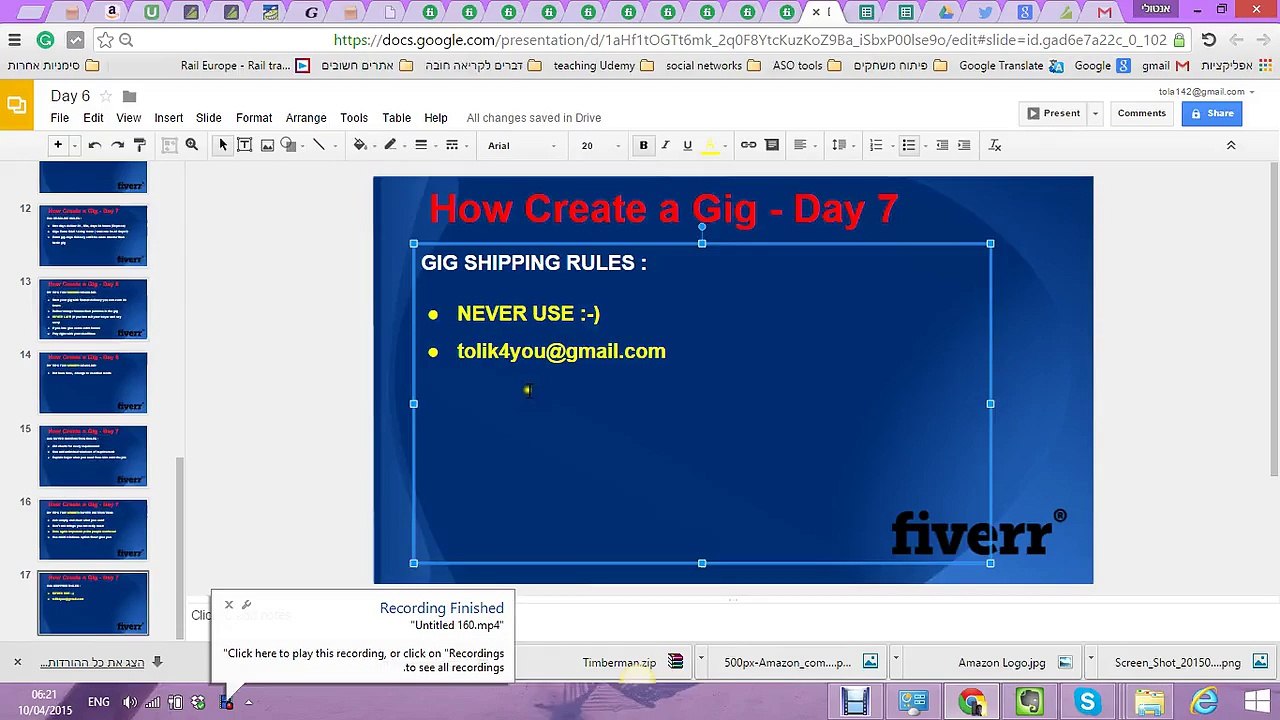This screenshot has height=720, width=1280.
Task: Move presentation using the folder icon
Action: [129, 96]
